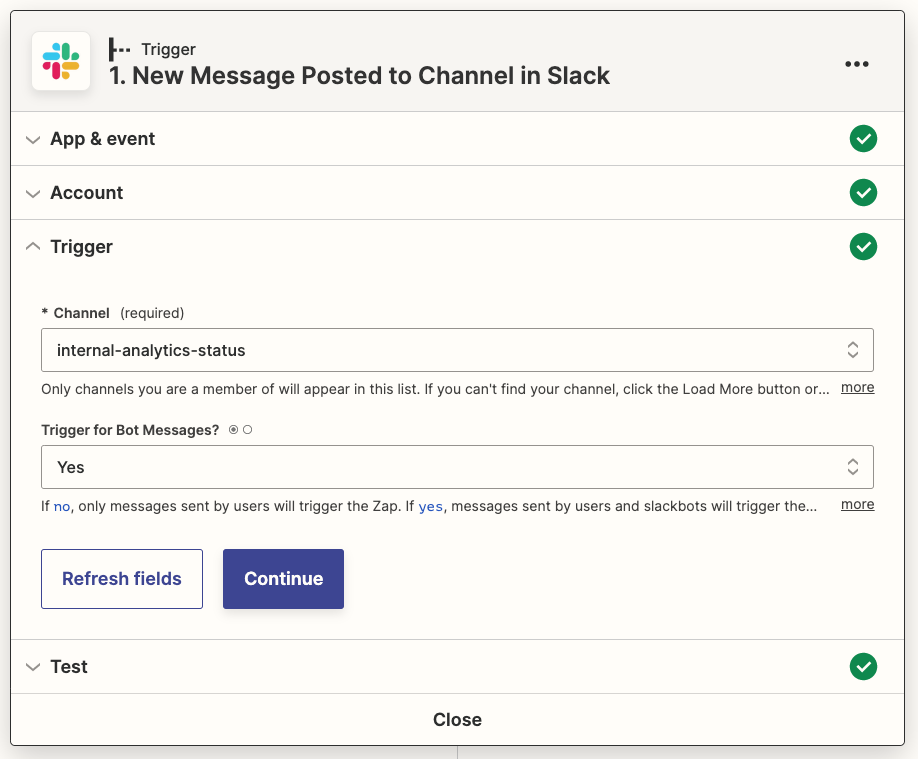Screen dimensions: 918x759
Task: Open the 'more' link under the Channel field
Action: (857, 388)
